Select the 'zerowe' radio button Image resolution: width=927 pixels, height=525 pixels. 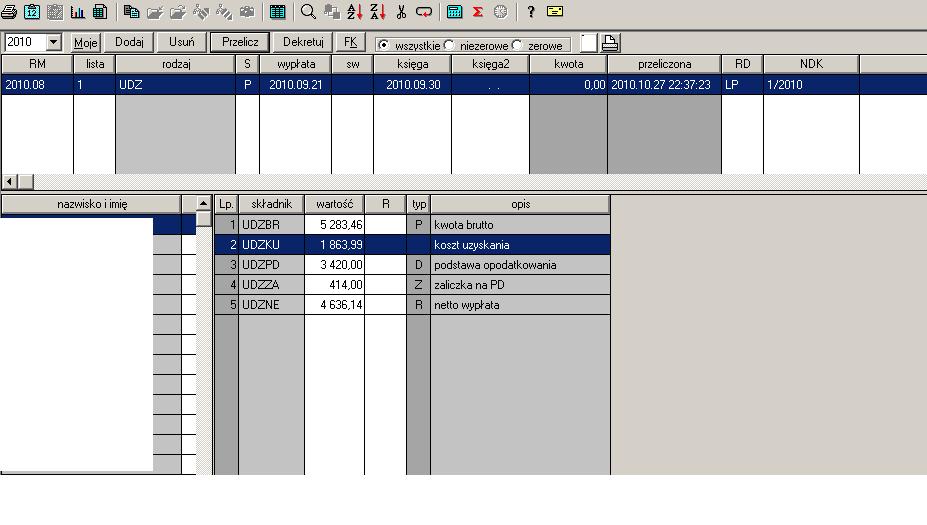(517, 45)
